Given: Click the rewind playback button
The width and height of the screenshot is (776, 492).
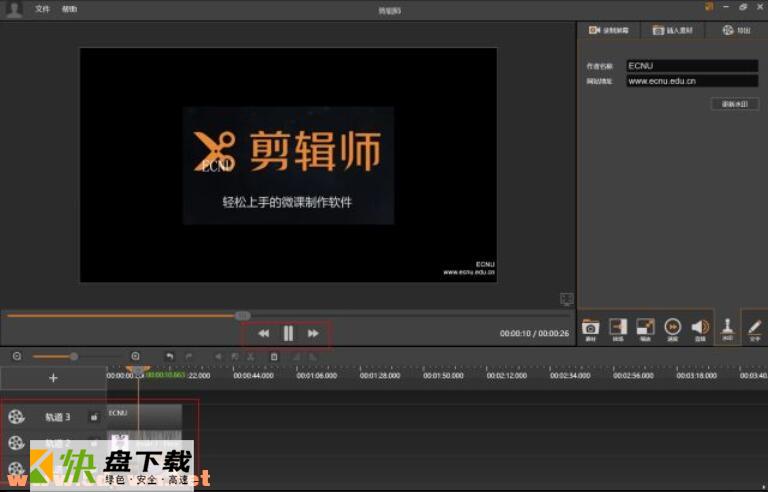Looking at the screenshot, I should 264,333.
